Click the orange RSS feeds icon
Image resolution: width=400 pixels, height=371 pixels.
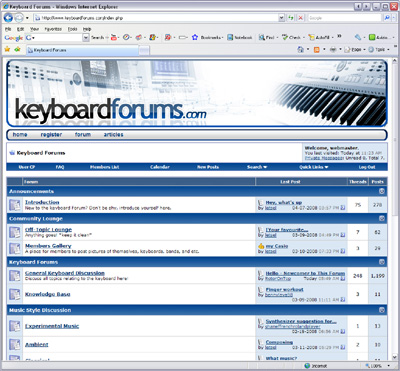317,49
